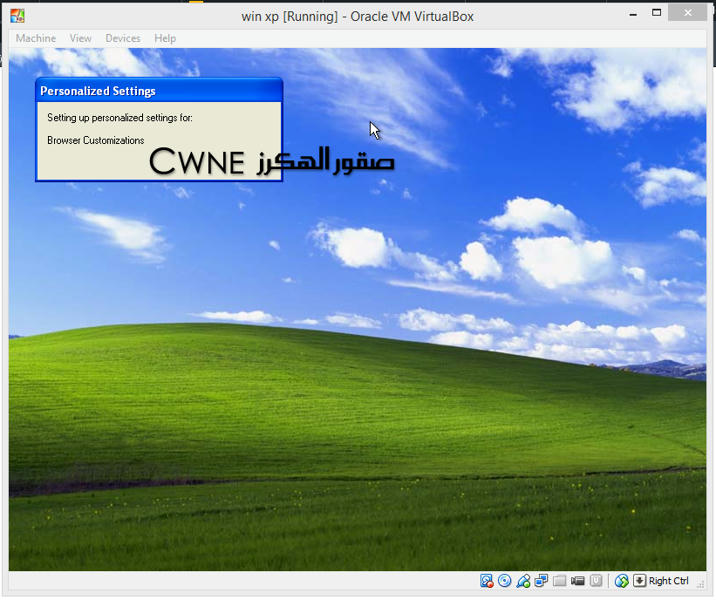716x600 pixels.
Task: Click the 'Browser Customizations' text
Action: 95,140
